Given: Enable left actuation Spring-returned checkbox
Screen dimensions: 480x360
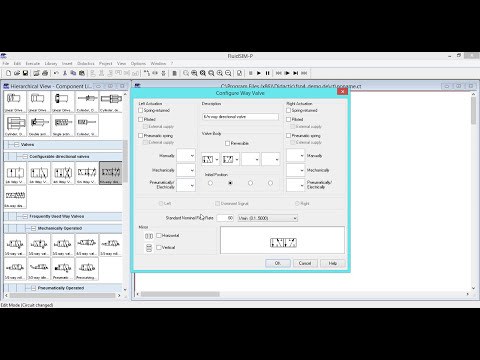Looking at the screenshot, I should [141, 110].
